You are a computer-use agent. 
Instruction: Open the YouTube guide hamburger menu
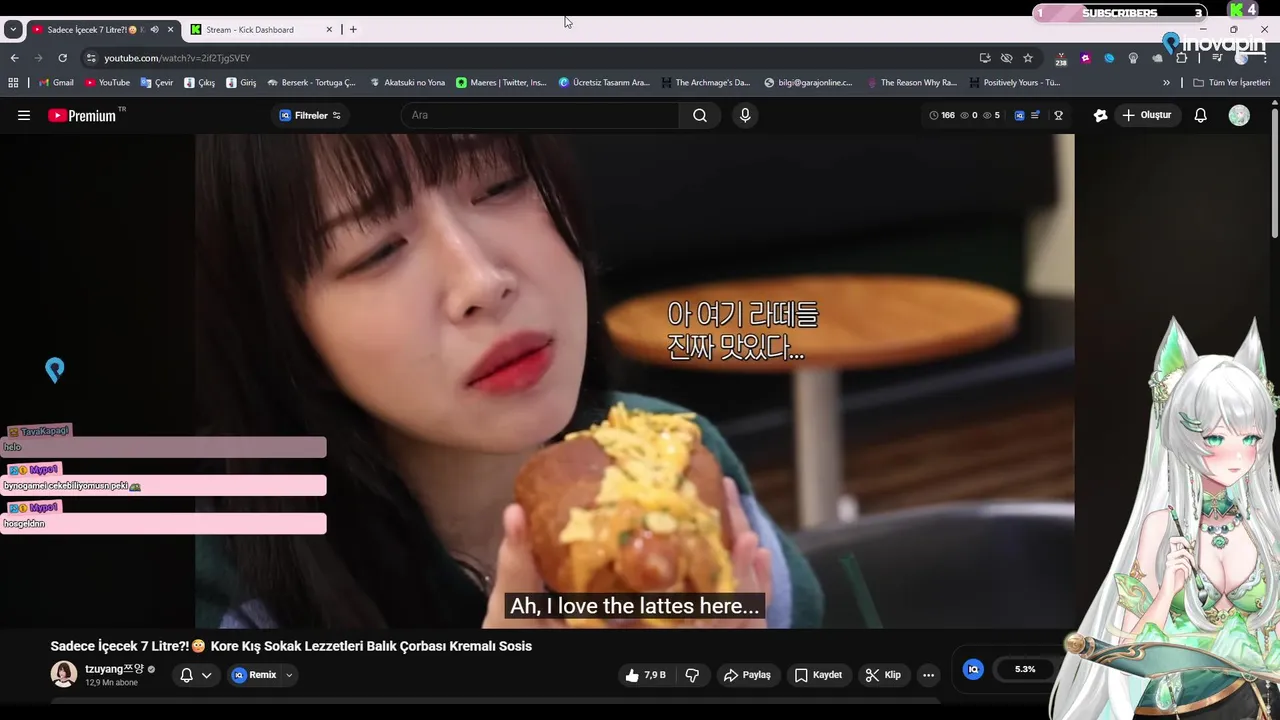(24, 115)
